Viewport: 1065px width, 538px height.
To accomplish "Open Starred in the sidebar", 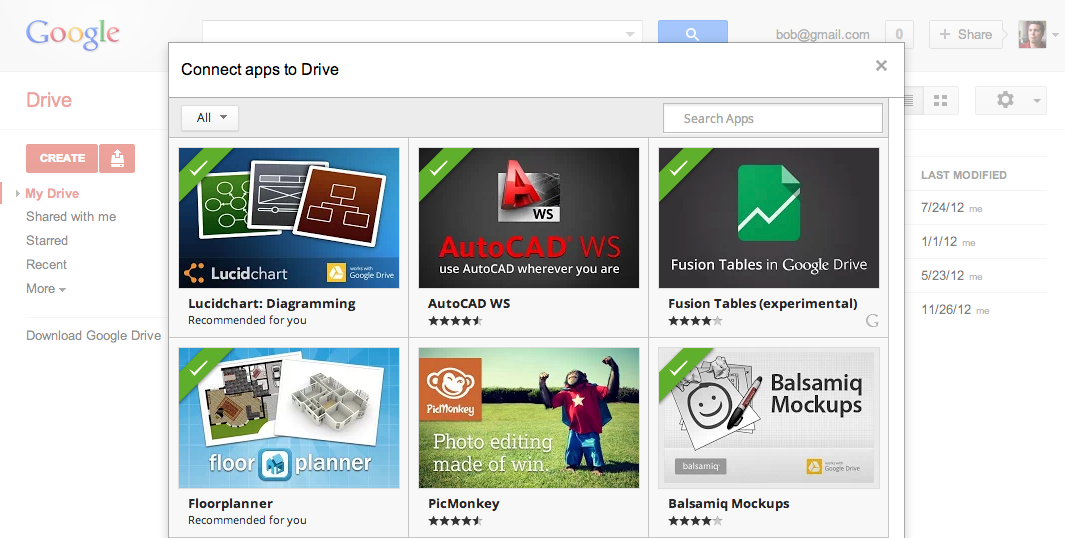I will 47,240.
